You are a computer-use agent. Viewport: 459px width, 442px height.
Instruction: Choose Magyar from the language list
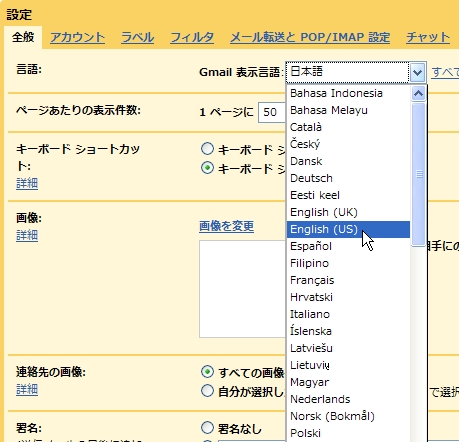[x=348, y=382]
